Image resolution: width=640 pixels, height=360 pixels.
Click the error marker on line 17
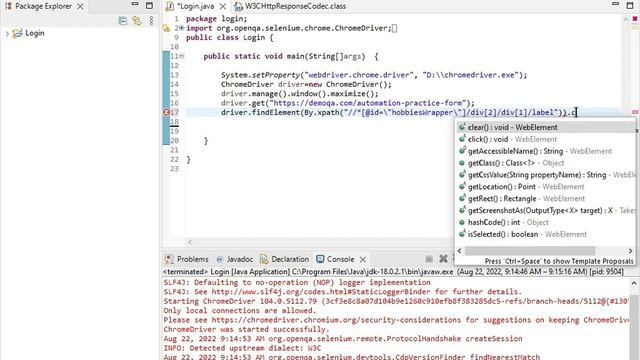[x=166, y=112]
